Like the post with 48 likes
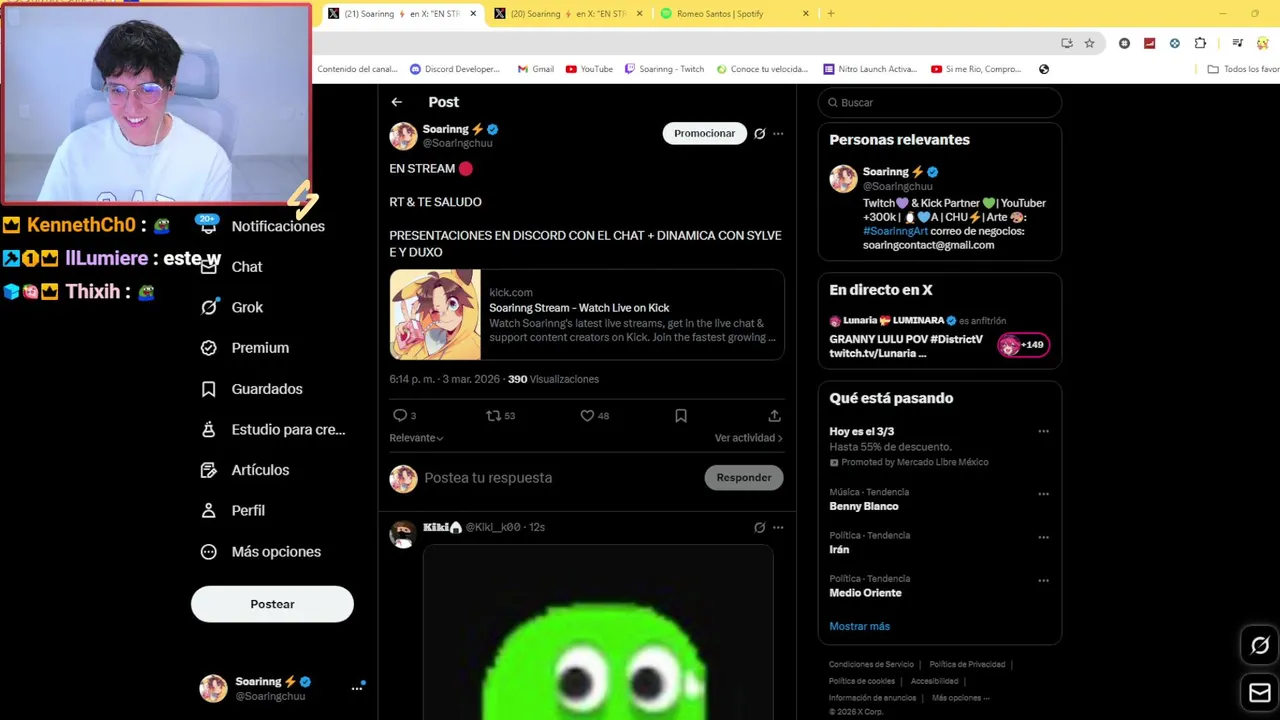1280x720 pixels. point(587,415)
